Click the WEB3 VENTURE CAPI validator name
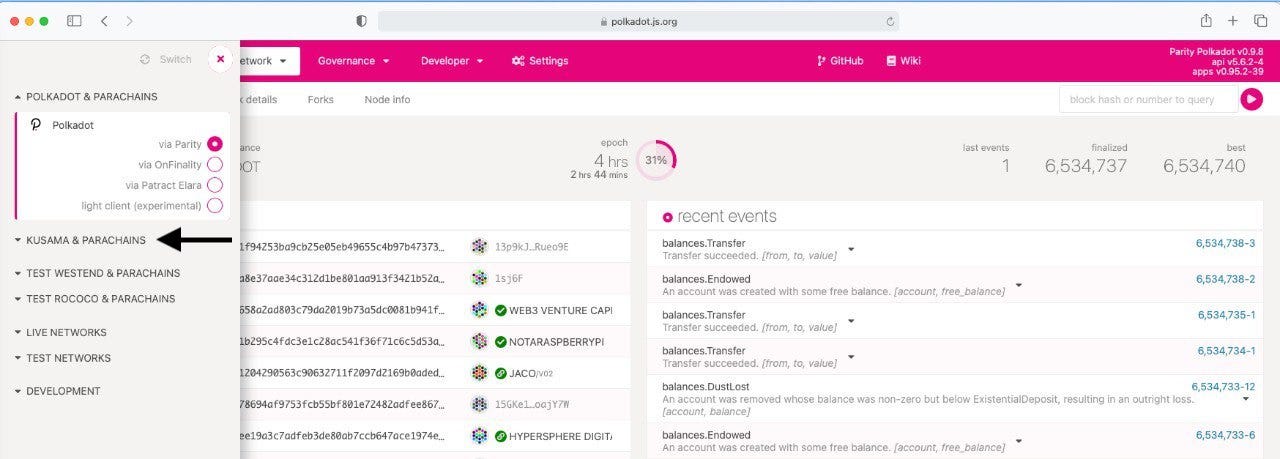 (x=560, y=311)
